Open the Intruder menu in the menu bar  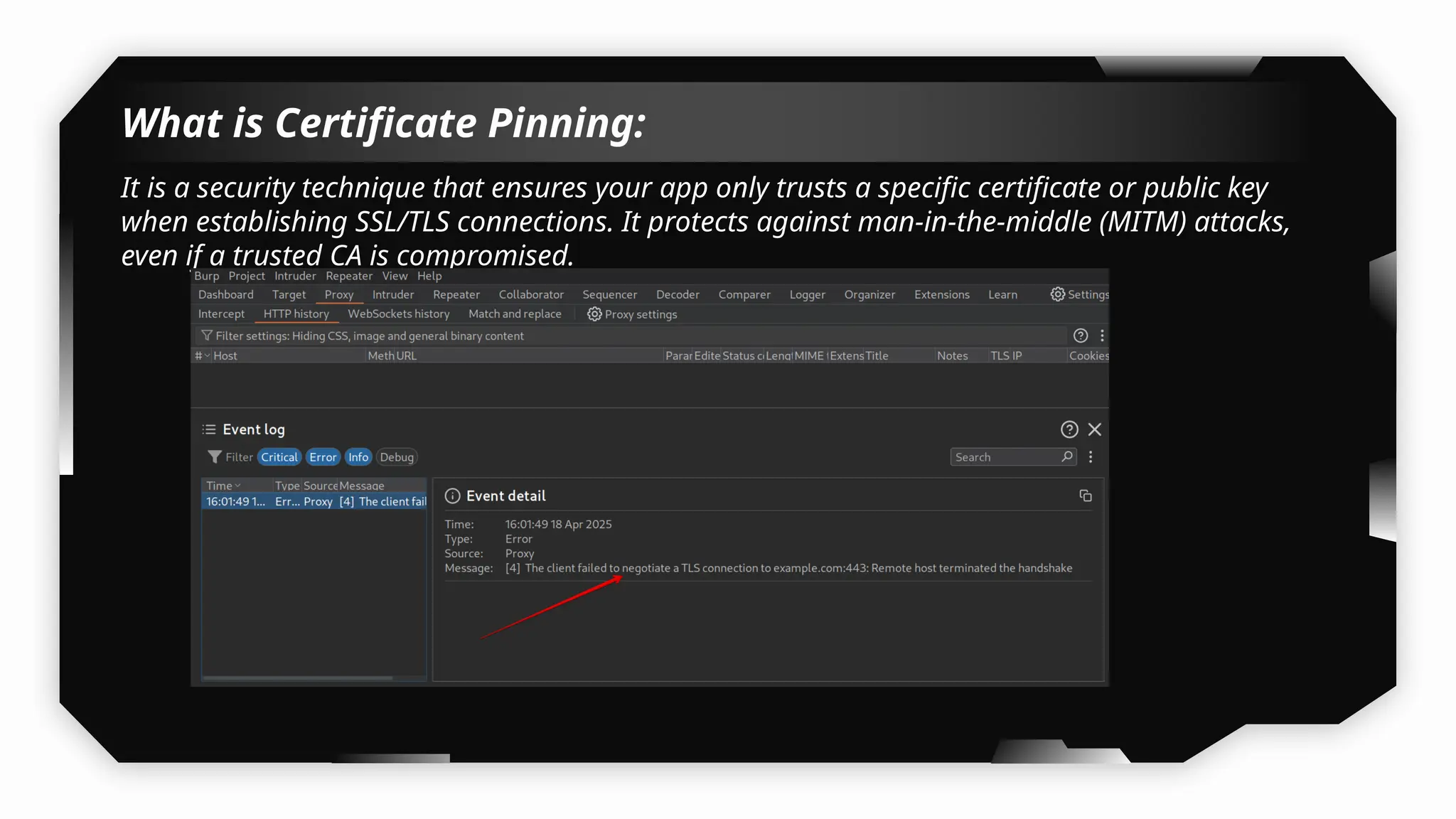295,276
